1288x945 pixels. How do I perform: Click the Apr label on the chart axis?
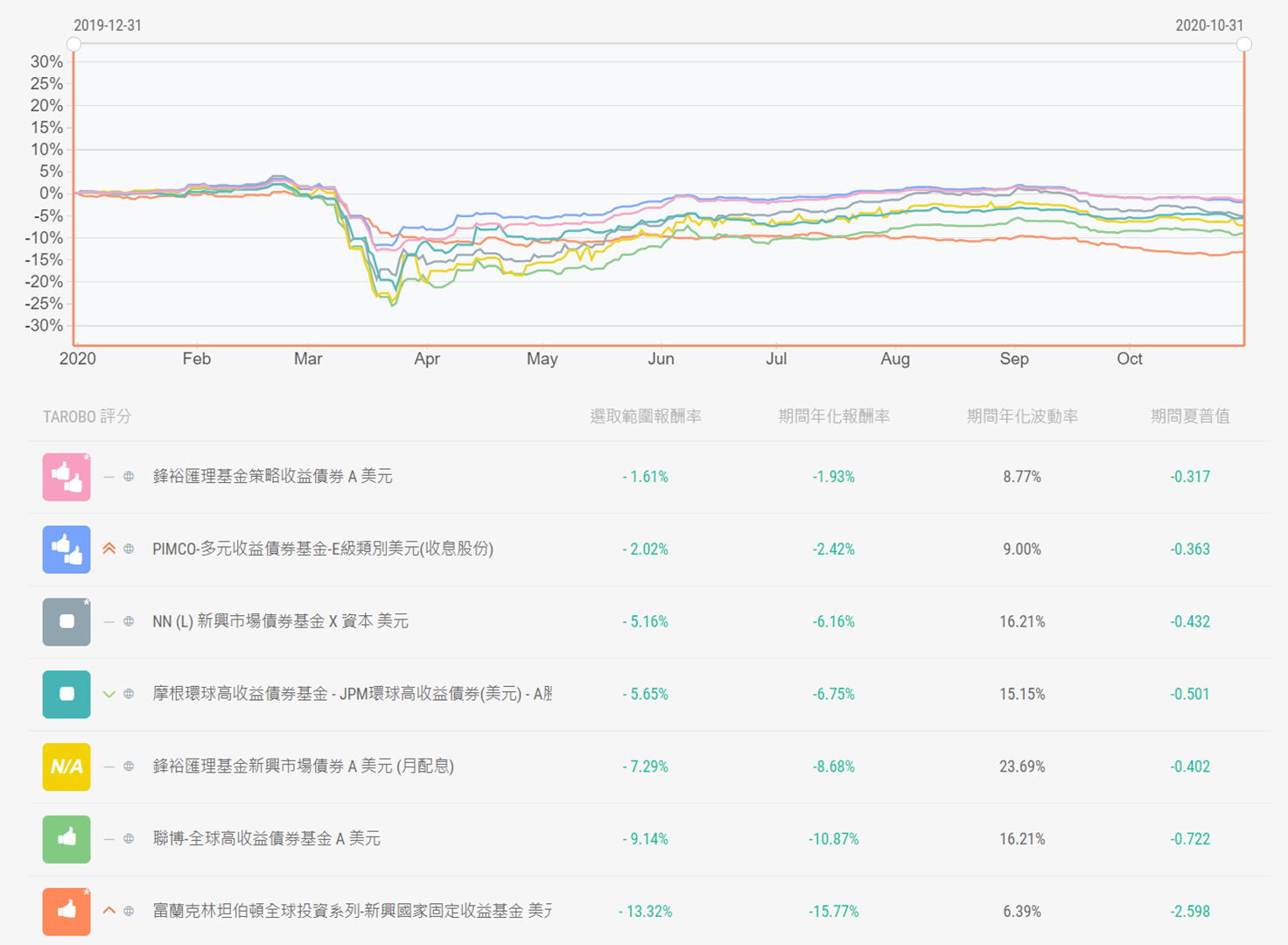[x=427, y=359]
